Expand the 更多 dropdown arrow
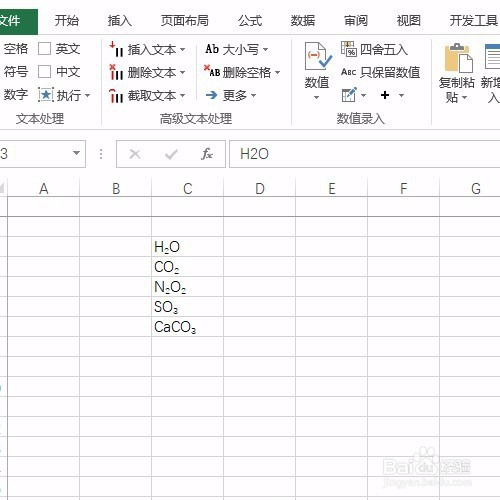 pos(253,96)
